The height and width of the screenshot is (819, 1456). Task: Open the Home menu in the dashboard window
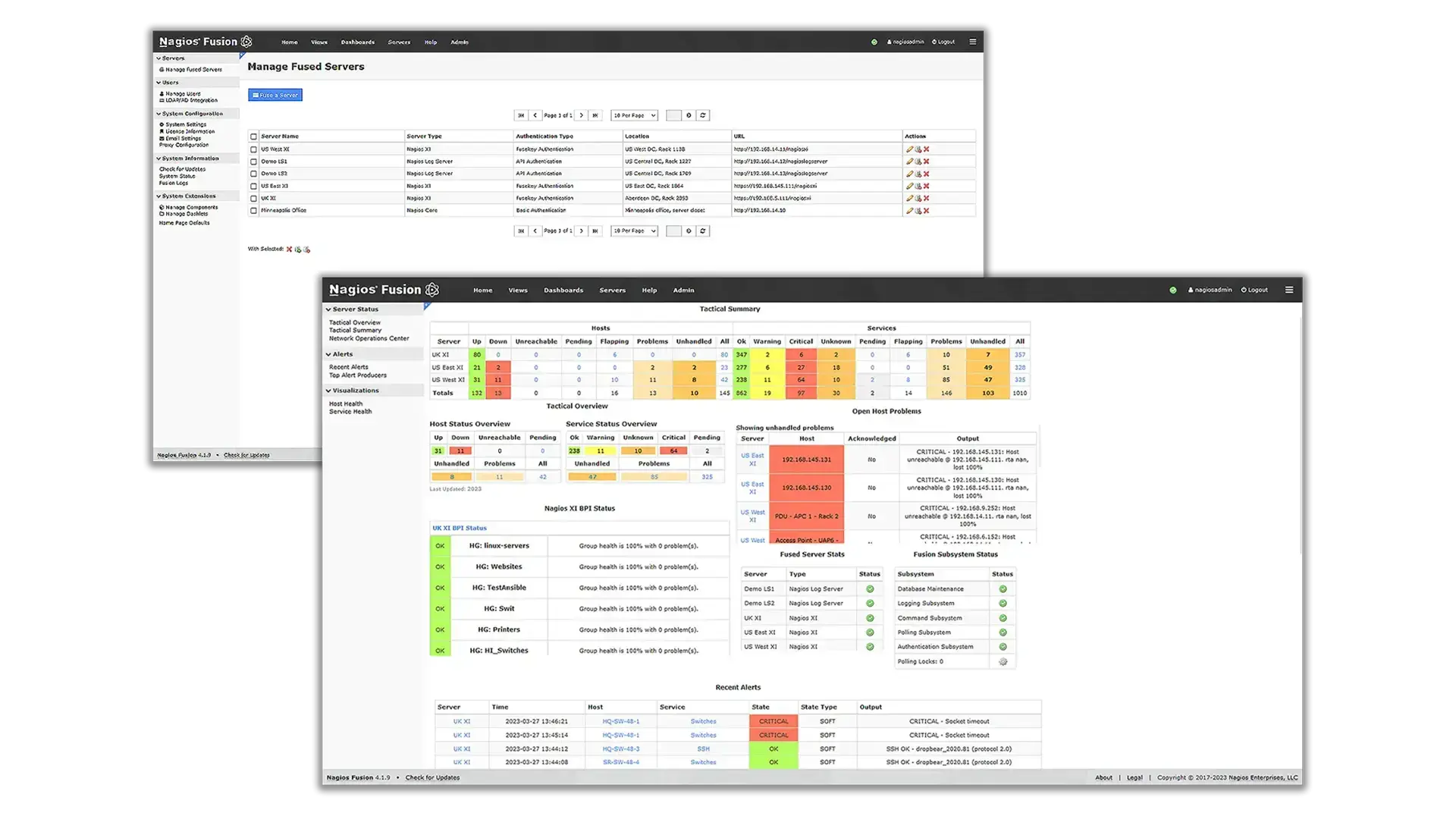point(483,290)
